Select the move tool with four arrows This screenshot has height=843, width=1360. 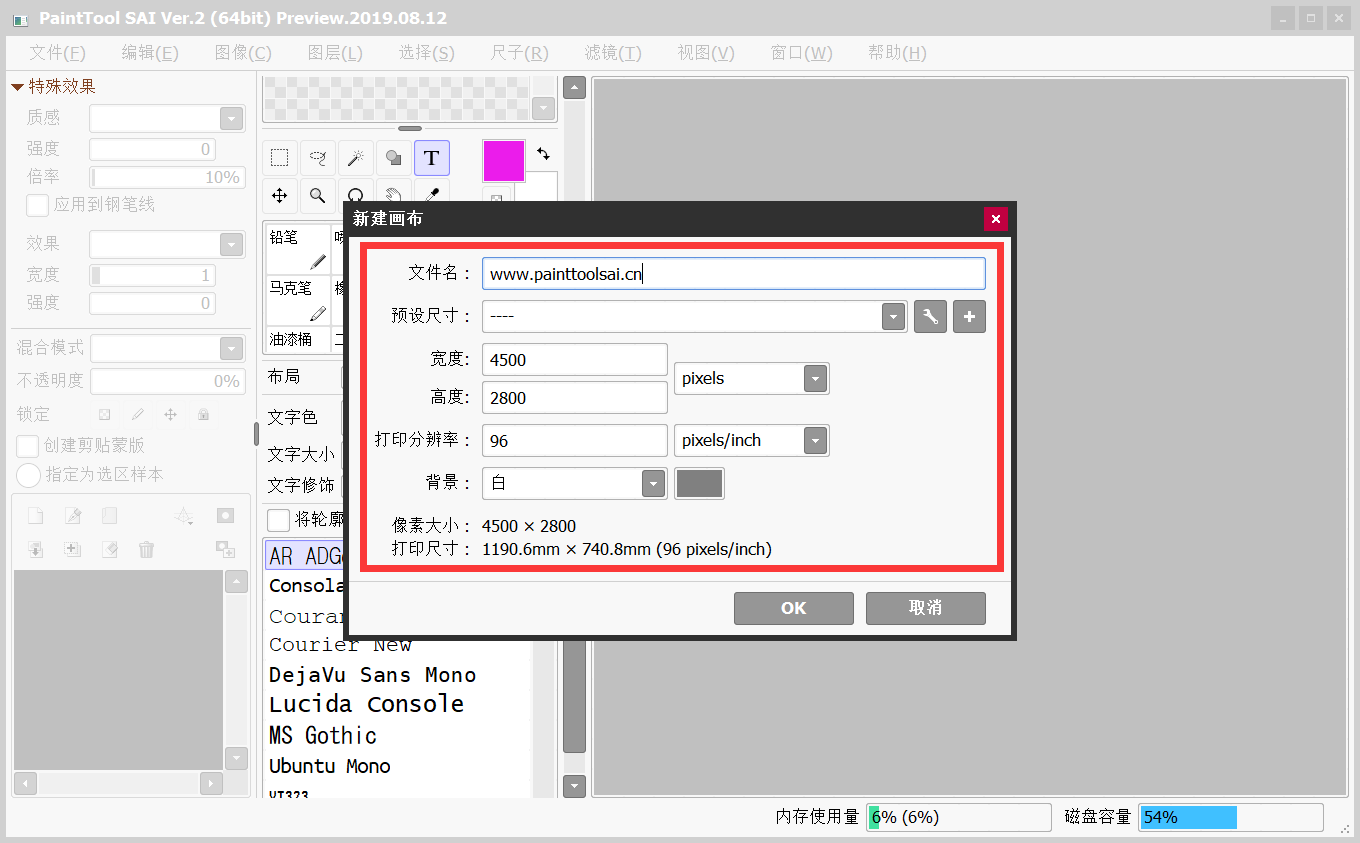pyautogui.click(x=280, y=195)
